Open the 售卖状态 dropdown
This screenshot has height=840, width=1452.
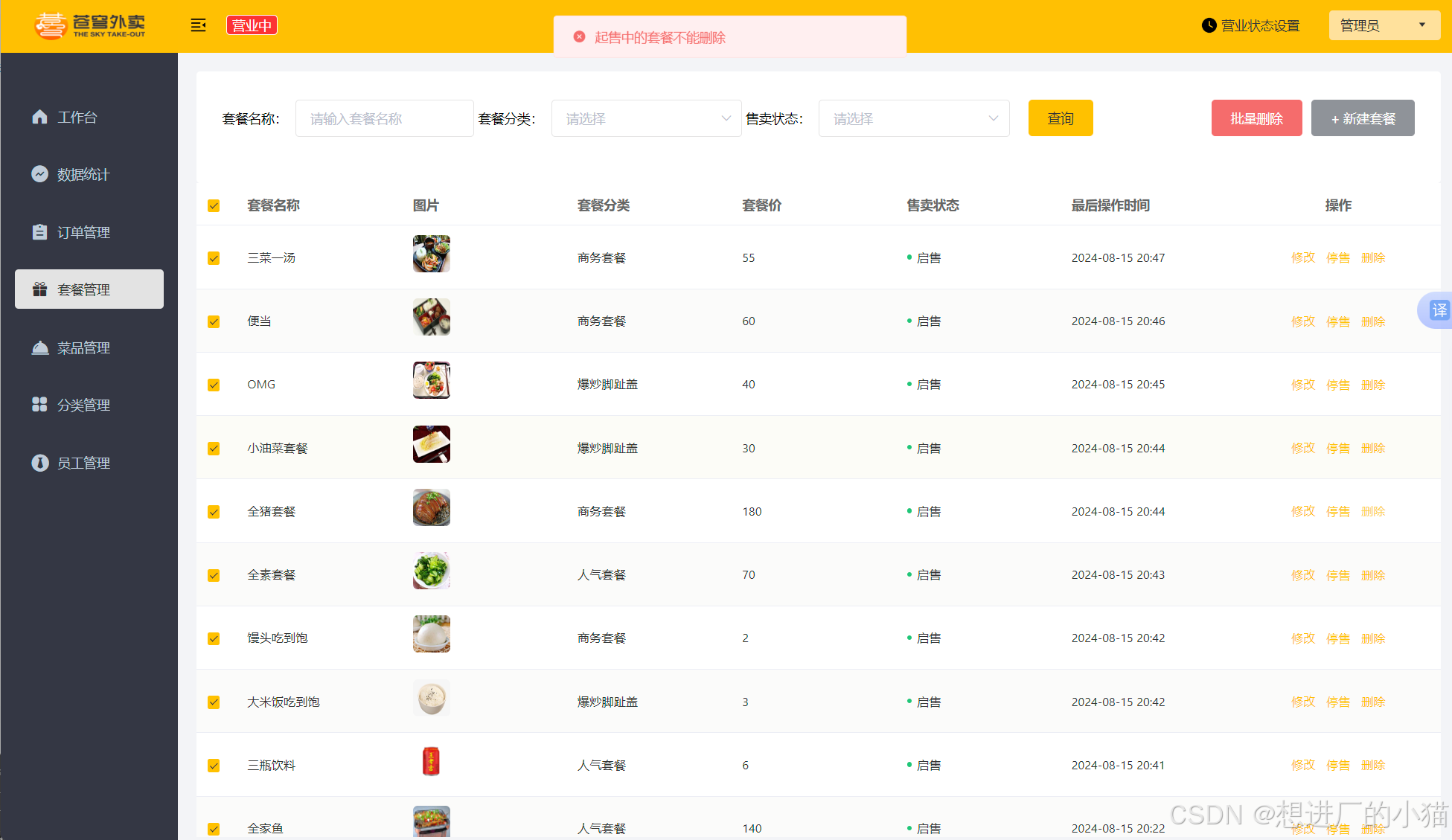[913, 118]
